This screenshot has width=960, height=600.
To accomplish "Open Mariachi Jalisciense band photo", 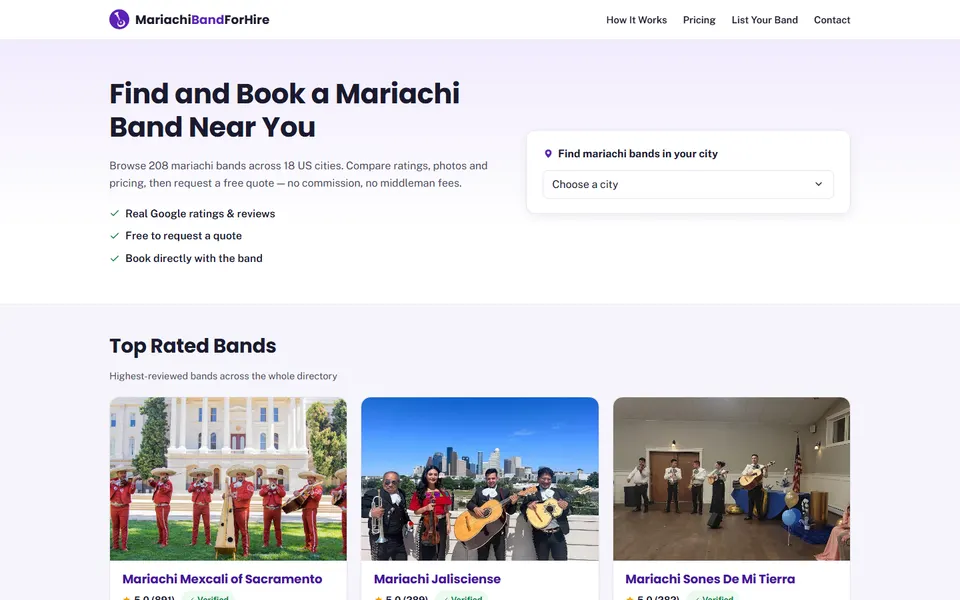I will point(480,479).
